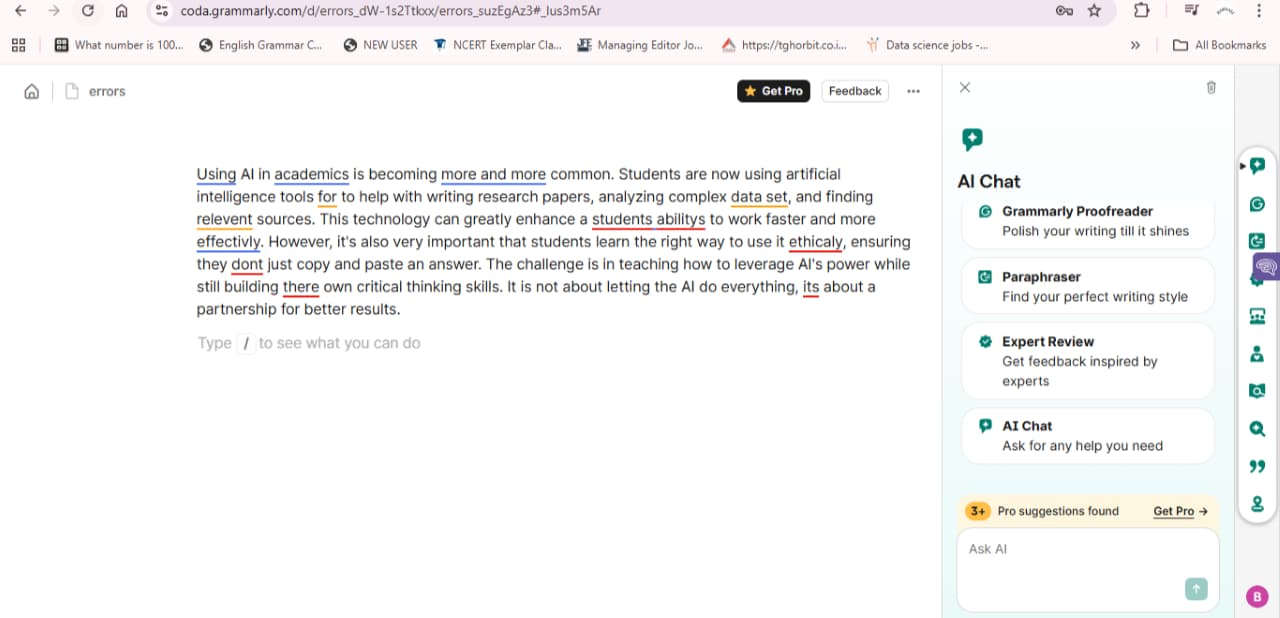This screenshot has width=1280, height=618.
Task: Bookmark this page with the star icon
Action: [x=1094, y=11]
